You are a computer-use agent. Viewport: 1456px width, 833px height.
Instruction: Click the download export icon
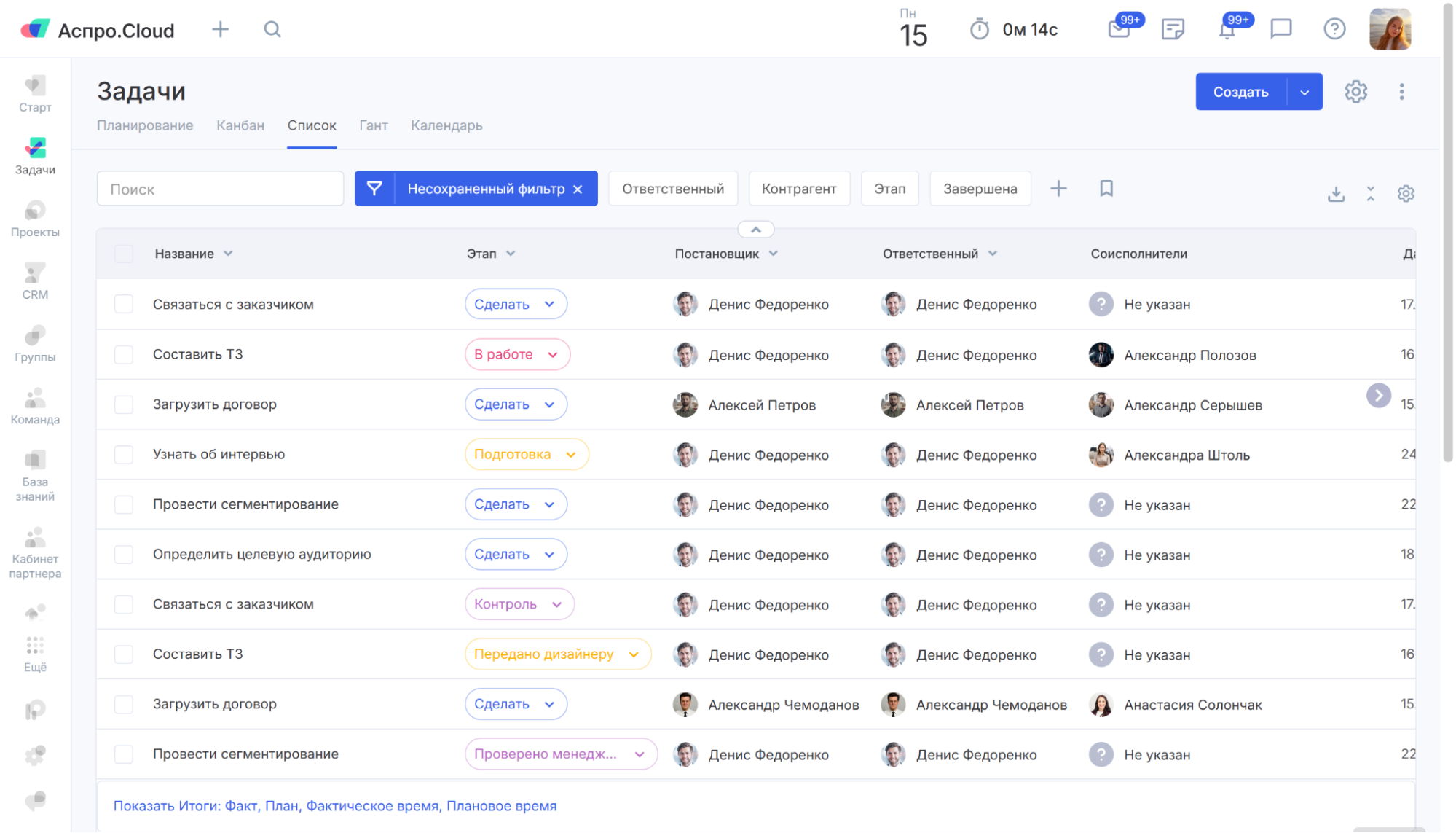tap(1336, 194)
